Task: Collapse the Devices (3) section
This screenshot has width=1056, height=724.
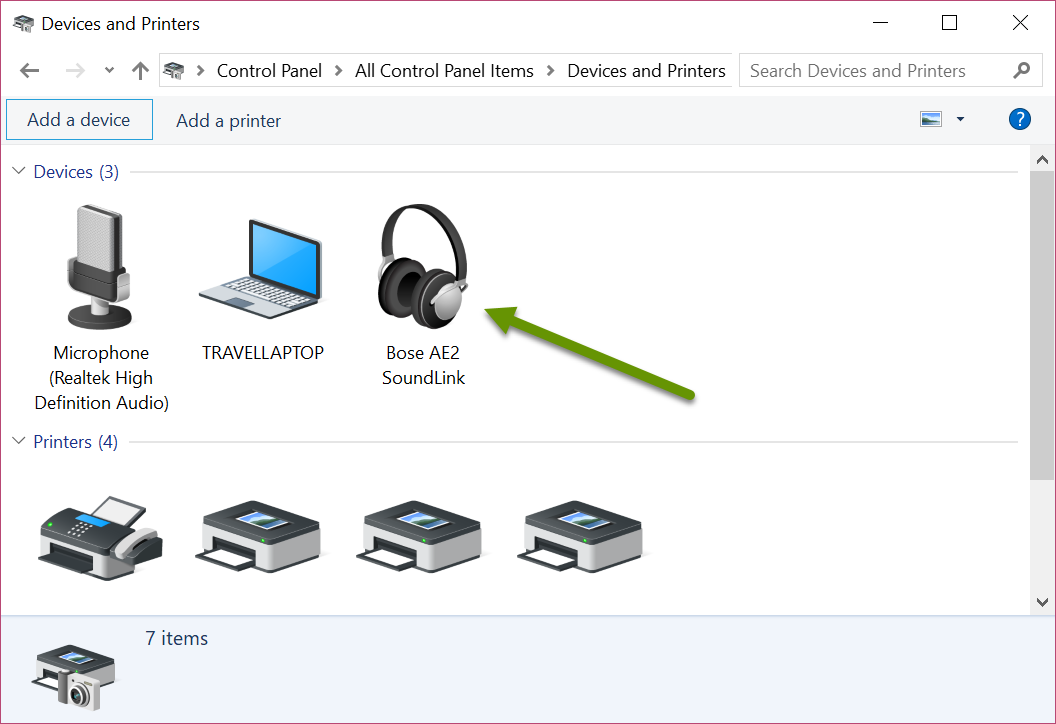Action: coord(19,171)
